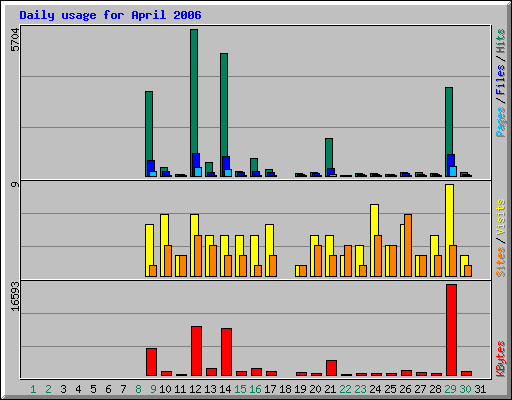
Task: Click the yellow "Visits" legend label
Action: pos(501,218)
